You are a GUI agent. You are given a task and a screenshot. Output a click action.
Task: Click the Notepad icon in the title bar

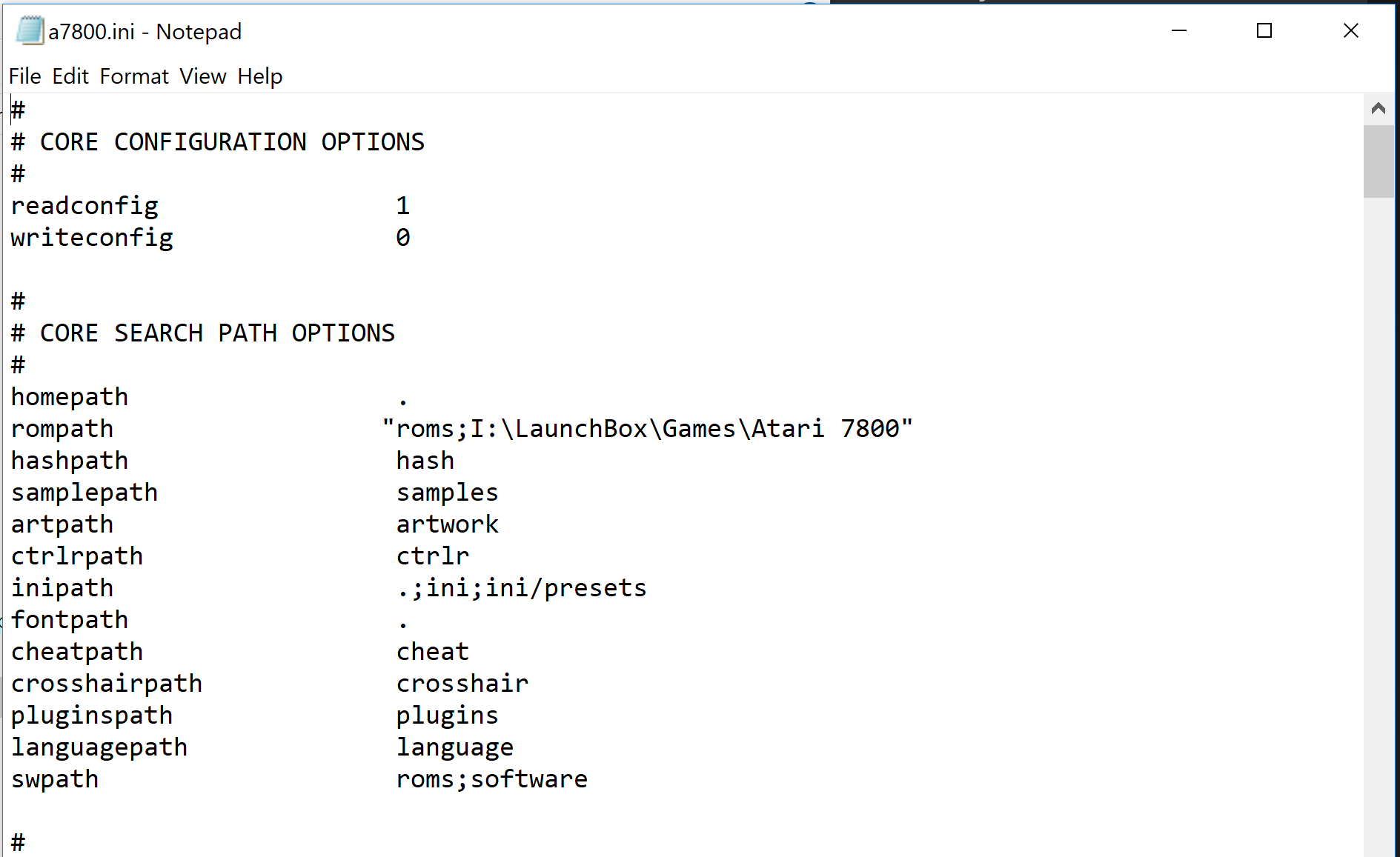tap(30, 31)
